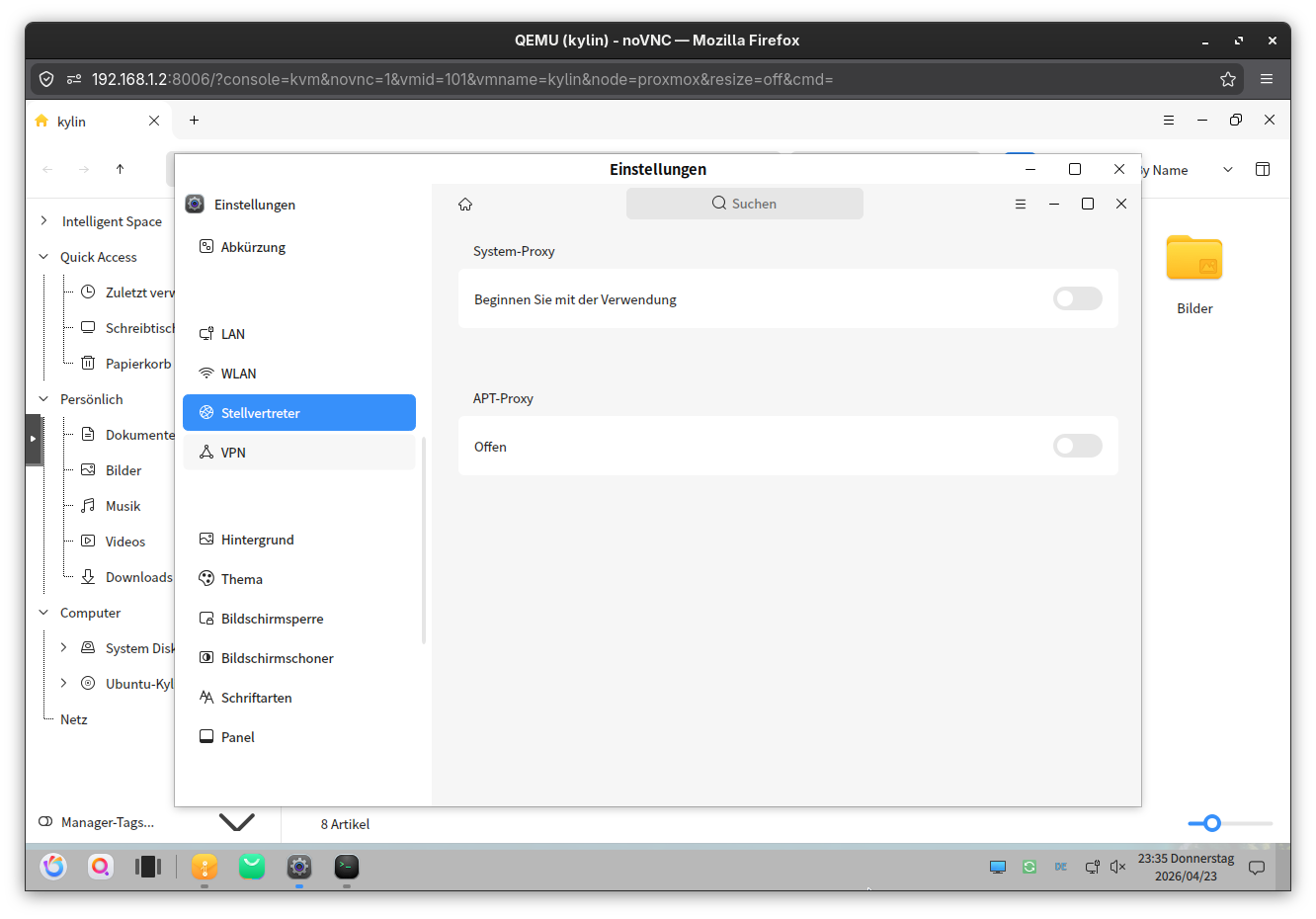Go up one directory in file manager

pyautogui.click(x=120, y=169)
